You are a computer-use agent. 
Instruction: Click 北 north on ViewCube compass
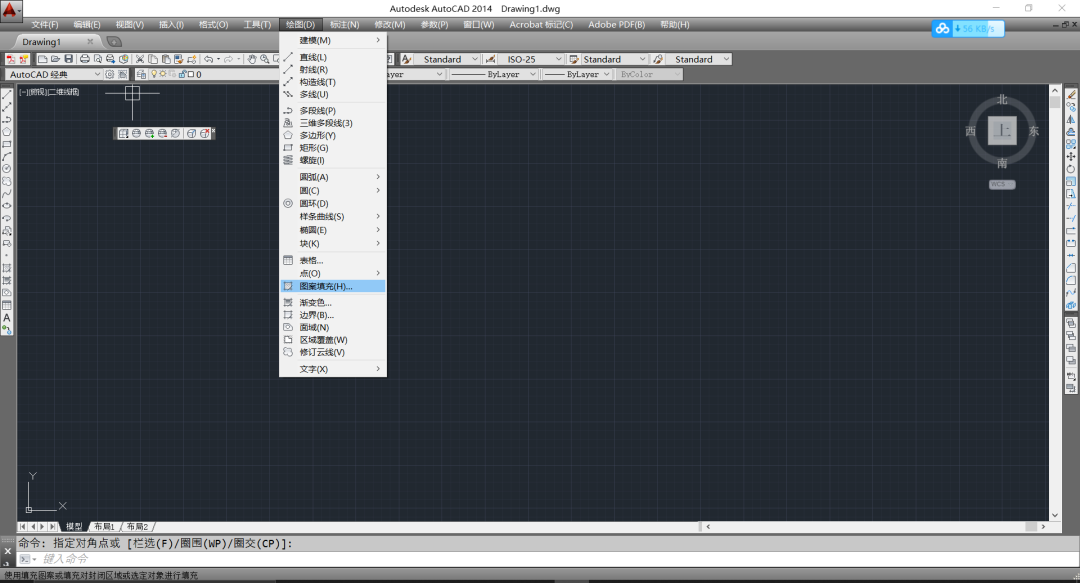pyautogui.click(x=1002, y=100)
